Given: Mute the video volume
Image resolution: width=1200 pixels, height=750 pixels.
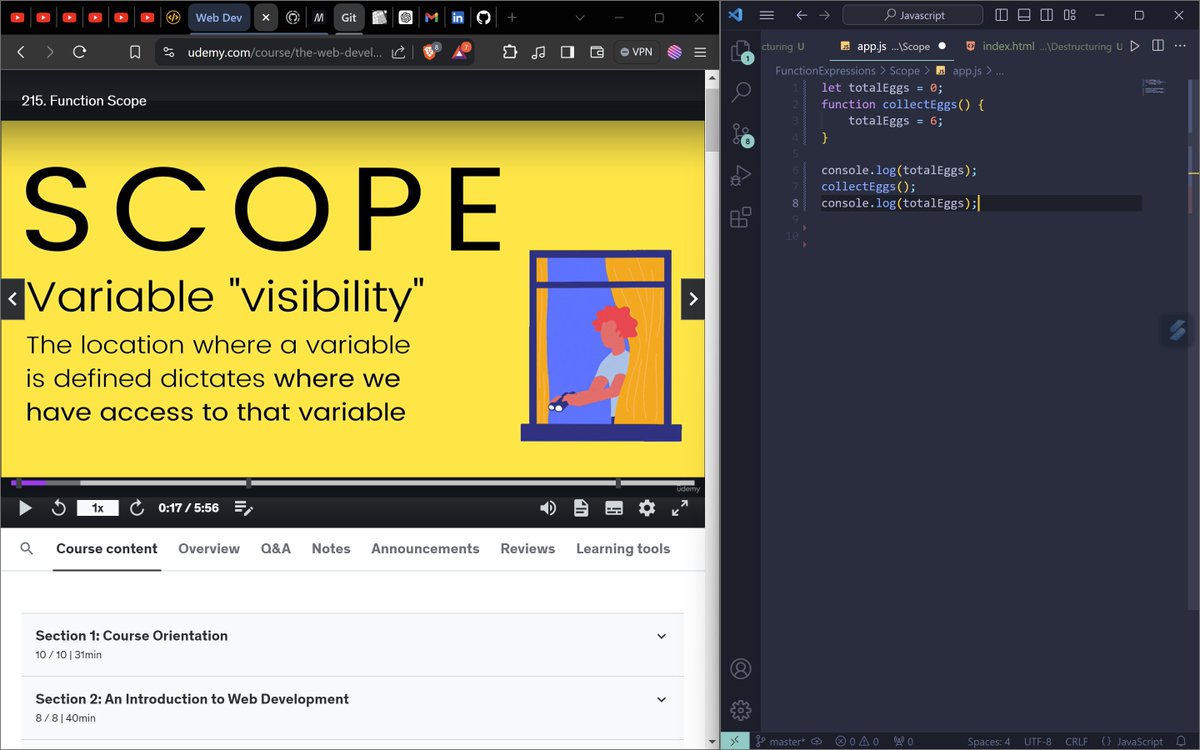Looking at the screenshot, I should (x=548, y=508).
